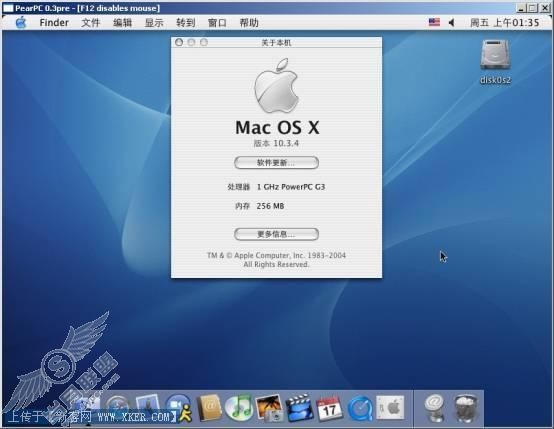Click the Mac OS X heading text
This screenshot has height=429, width=554.
(277, 127)
